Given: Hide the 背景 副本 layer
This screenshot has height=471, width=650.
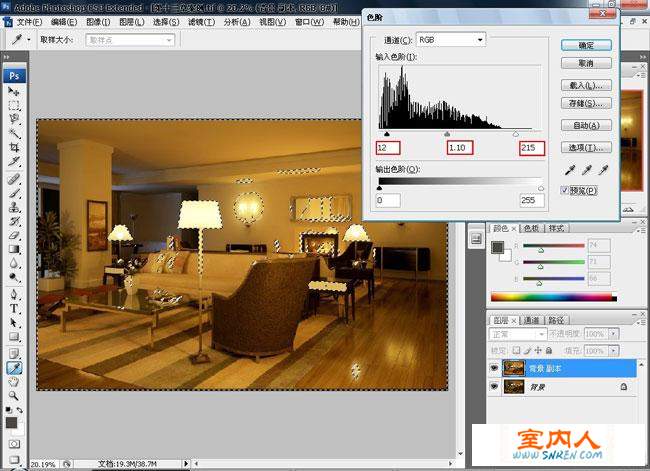Looking at the screenshot, I should [x=494, y=368].
